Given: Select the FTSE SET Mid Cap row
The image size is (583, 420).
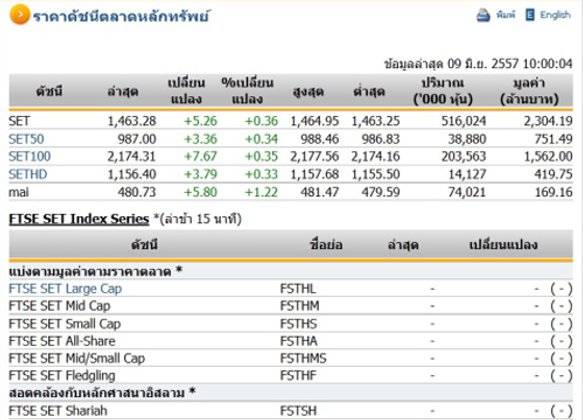Looking at the screenshot, I should pyautogui.click(x=291, y=306).
